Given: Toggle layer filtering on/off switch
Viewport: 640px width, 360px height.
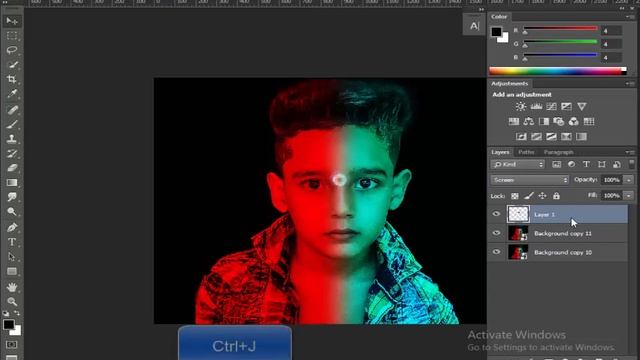Looking at the screenshot, I should (x=631, y=164).
